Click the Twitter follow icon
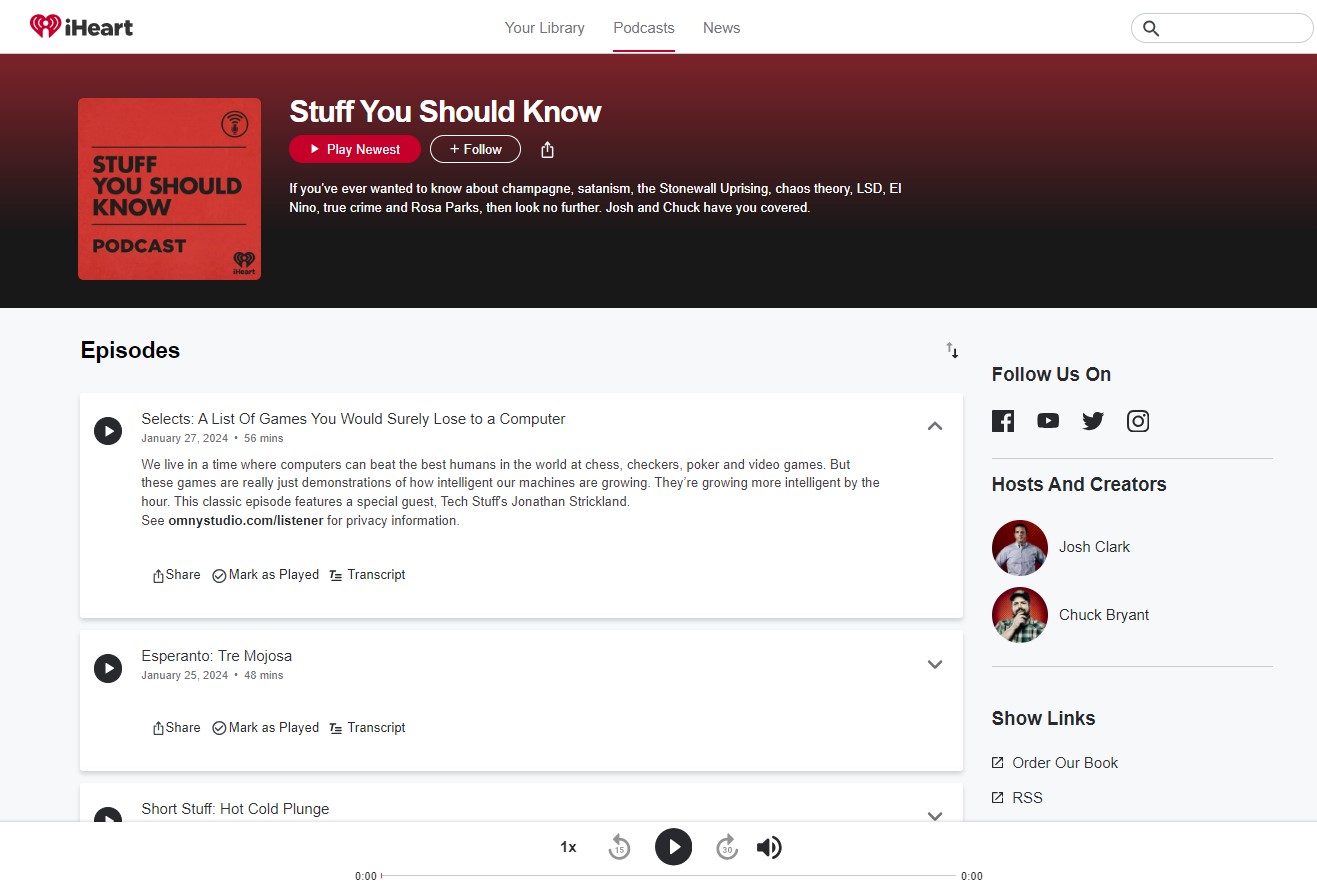This screenshot has height=888, width=1317. 1092,421
